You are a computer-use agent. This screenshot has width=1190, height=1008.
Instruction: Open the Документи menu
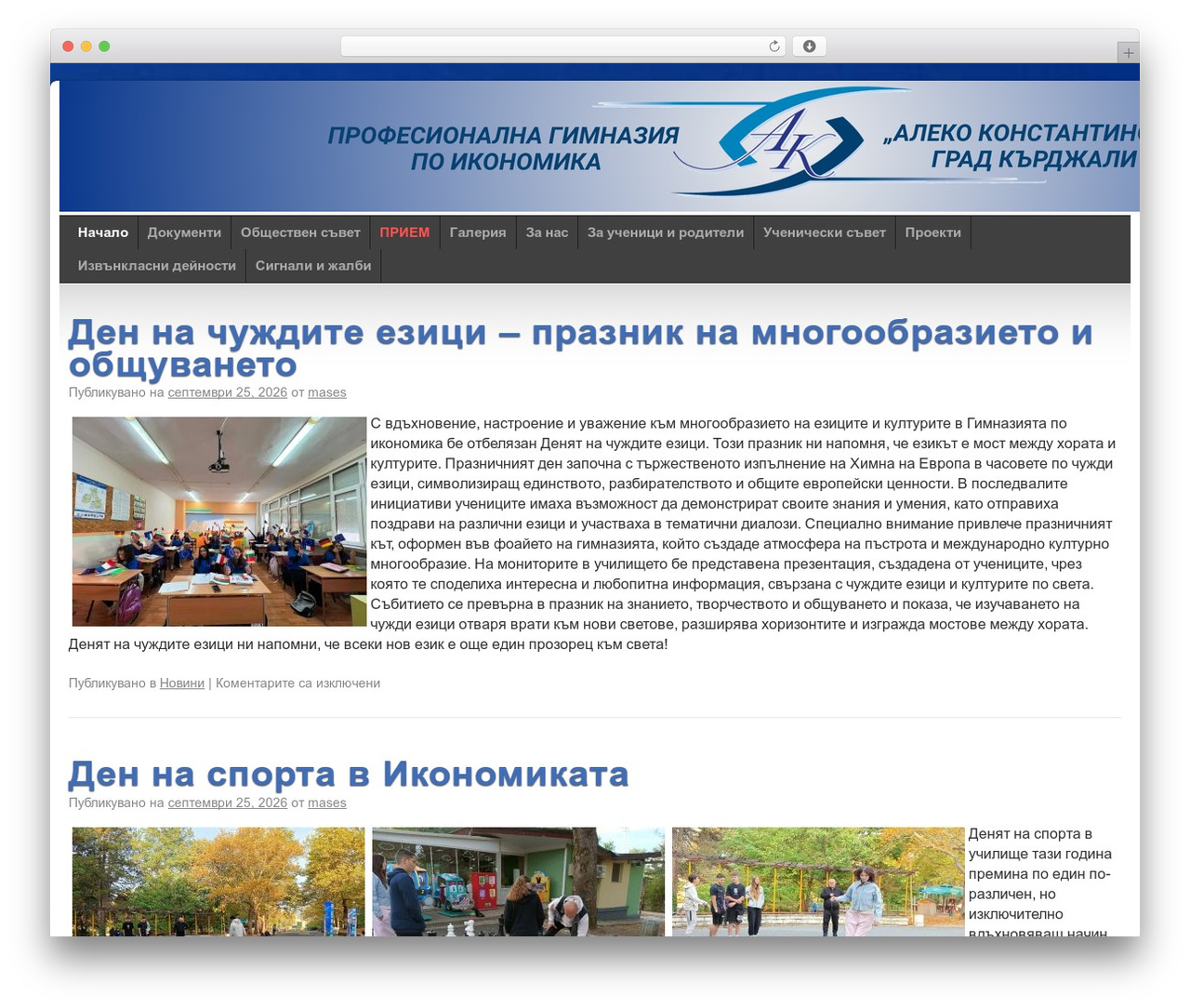184,232
